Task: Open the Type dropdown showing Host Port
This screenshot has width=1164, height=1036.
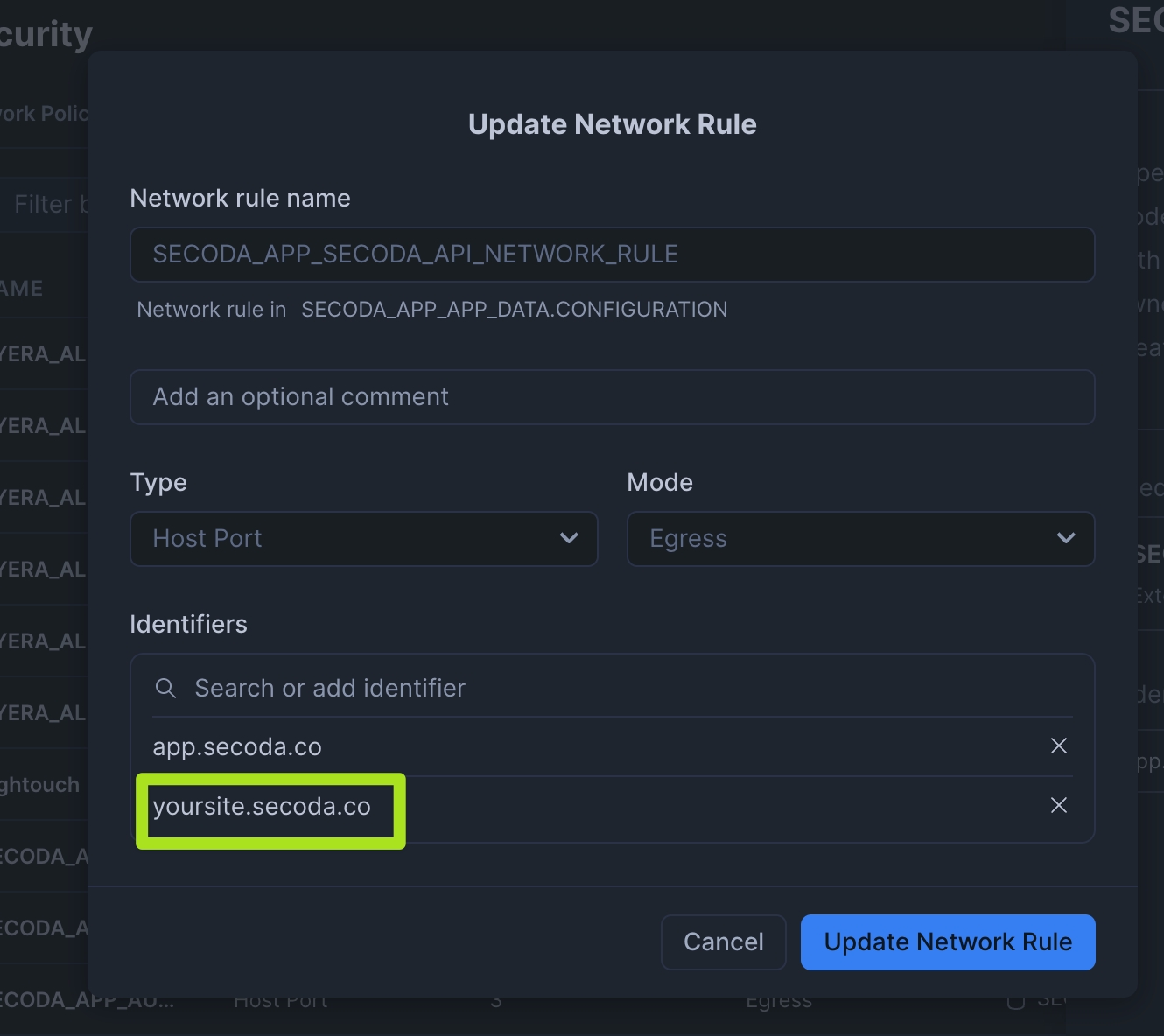Action: click(x=363, y=539)
